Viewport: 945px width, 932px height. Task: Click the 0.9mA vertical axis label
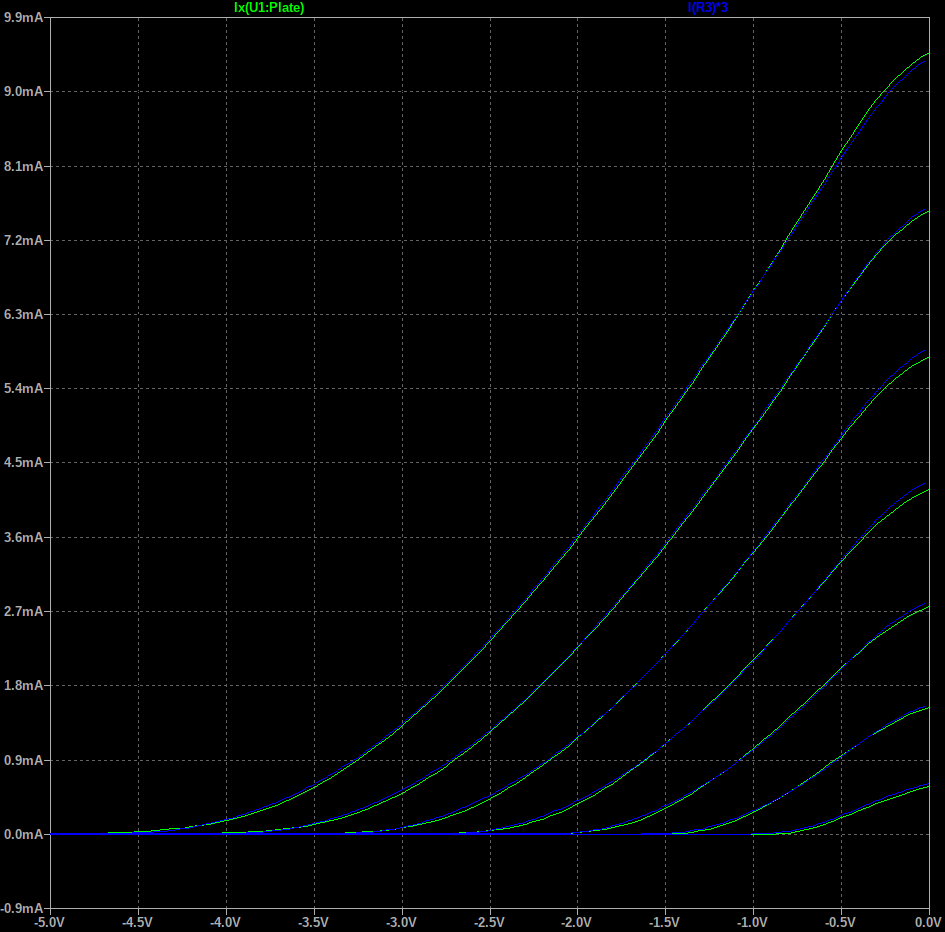click(24, 760)
